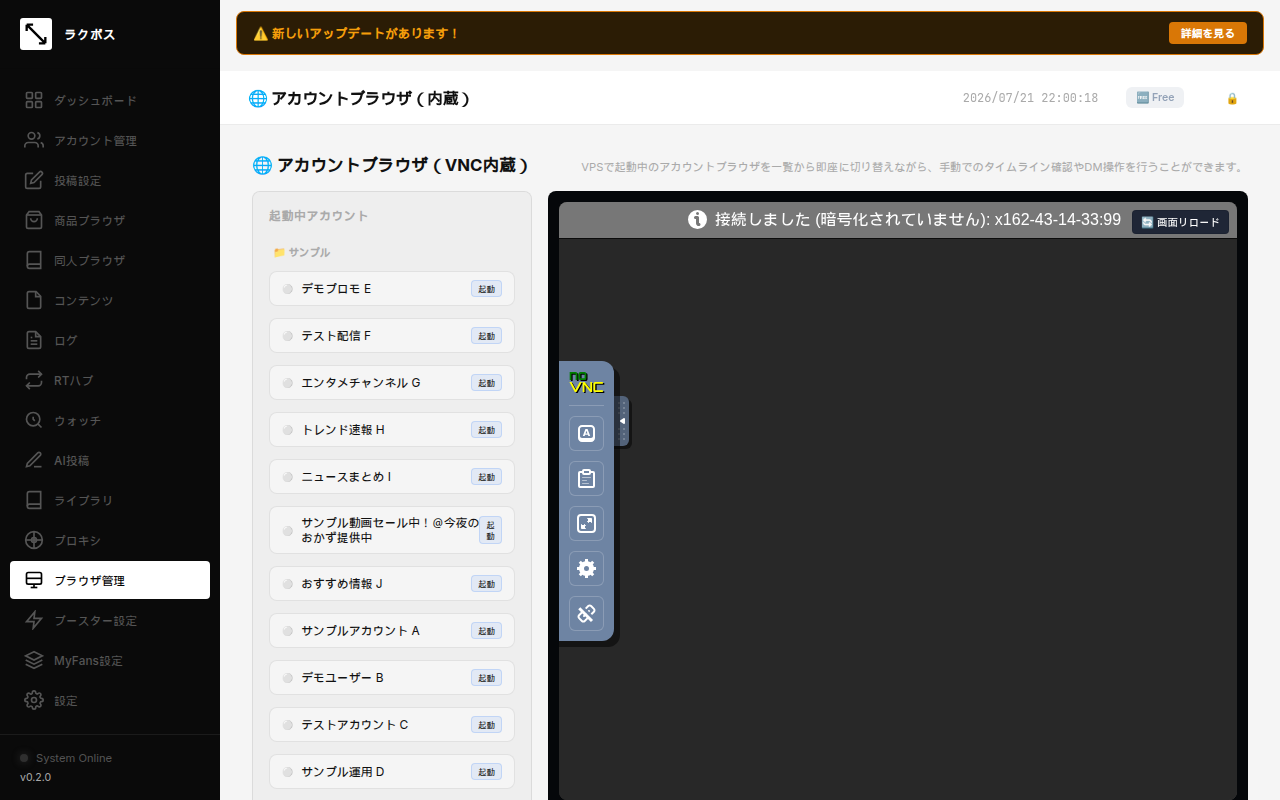This screenshot has height=800, width=1280.
Task: Click 起動 for サンプル運用 D
Action: [x=487, y=772]
